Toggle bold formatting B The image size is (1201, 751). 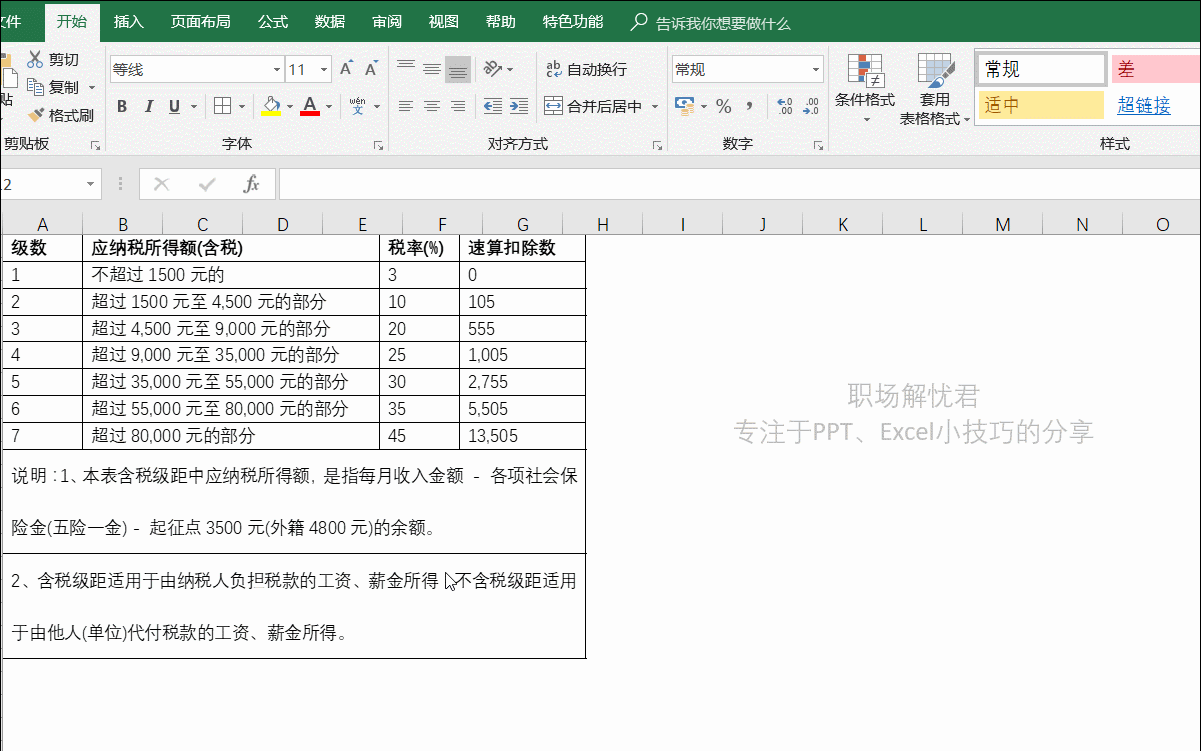coord(122,106)
